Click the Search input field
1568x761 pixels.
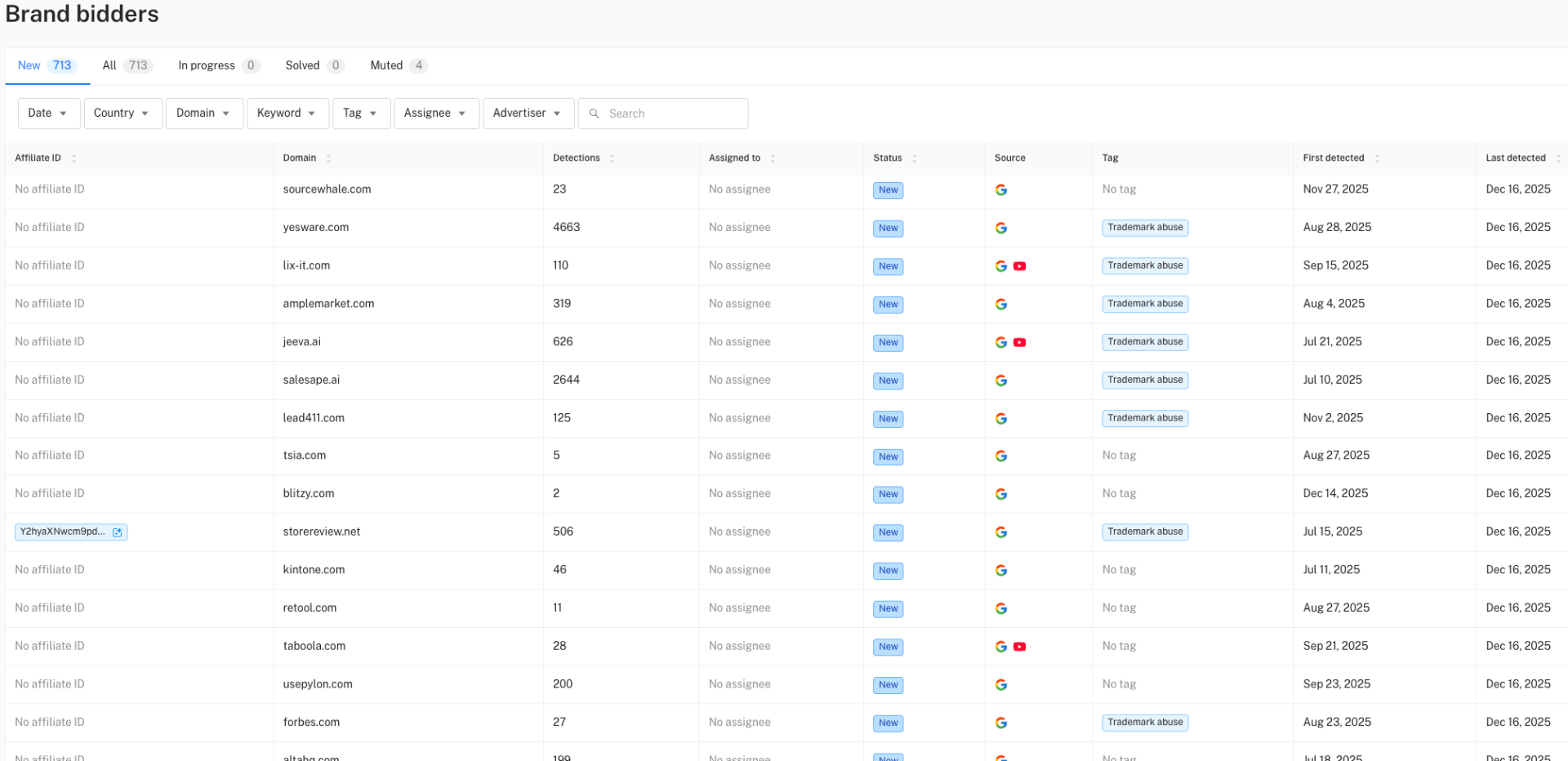pos(663,113)
